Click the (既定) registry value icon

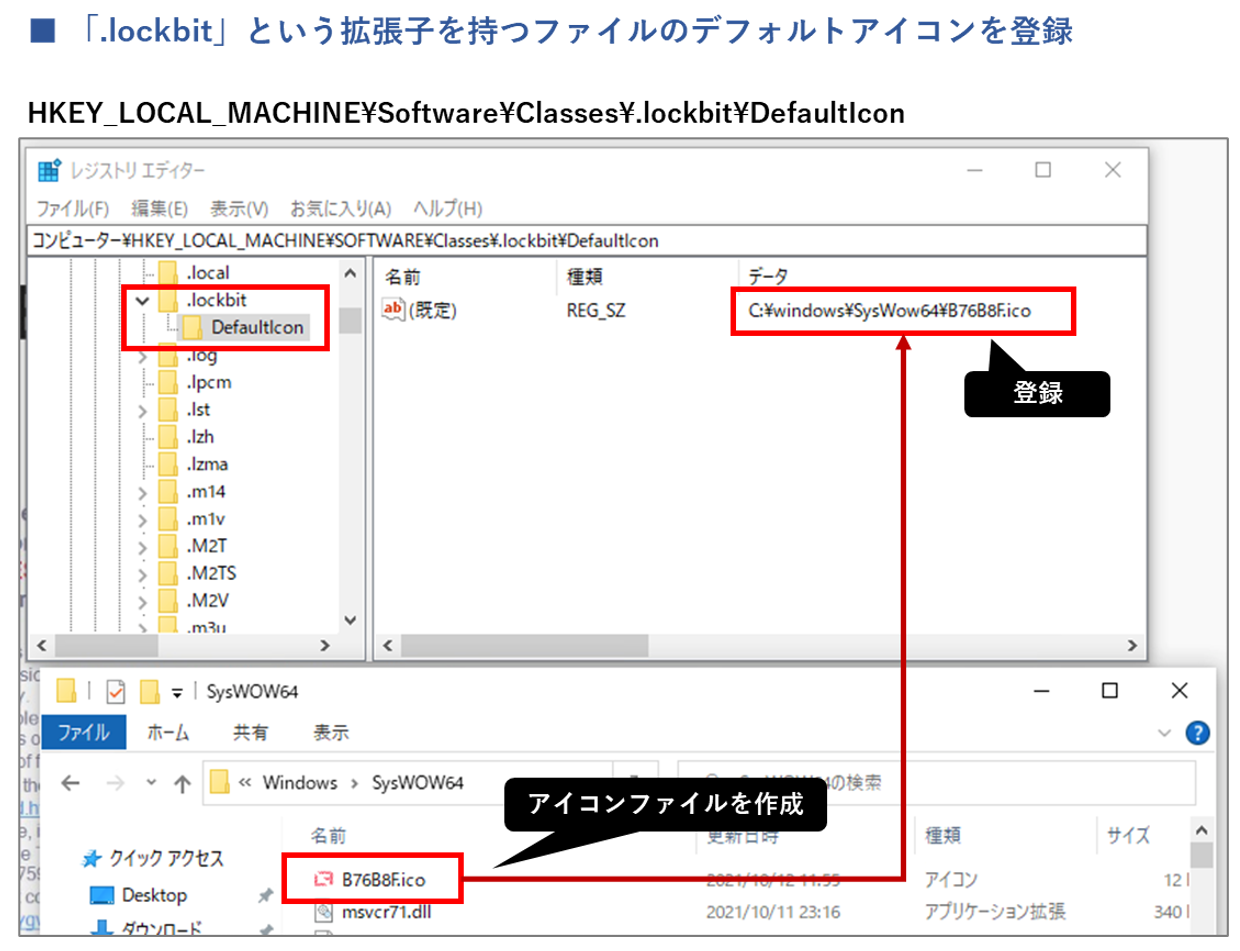[x=393, y=311]
